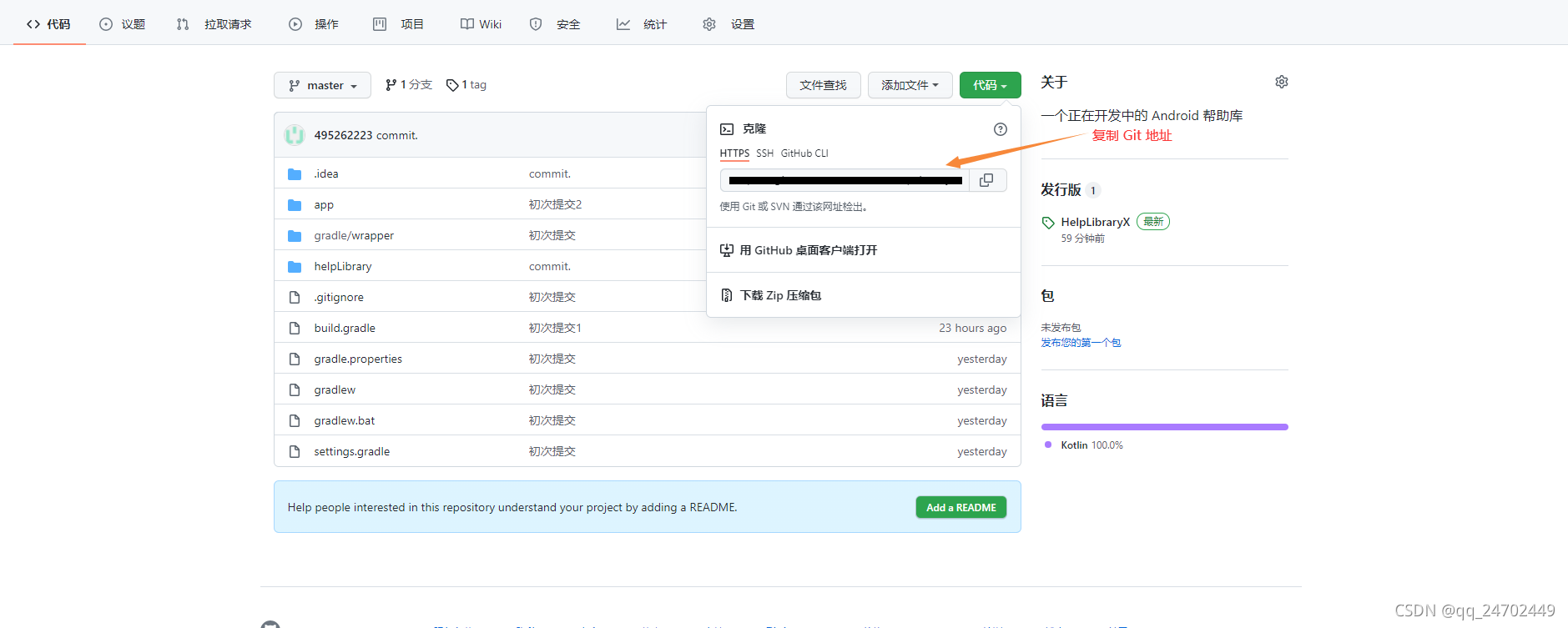Click the About section settings gear
Viewport: 1568px width, 628px height.
coord(1282,82)
